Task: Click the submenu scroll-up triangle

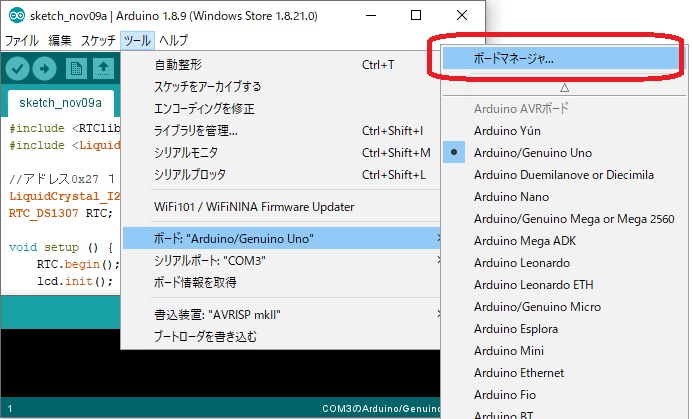Action: pyautogui.click(x=564, y=88)
